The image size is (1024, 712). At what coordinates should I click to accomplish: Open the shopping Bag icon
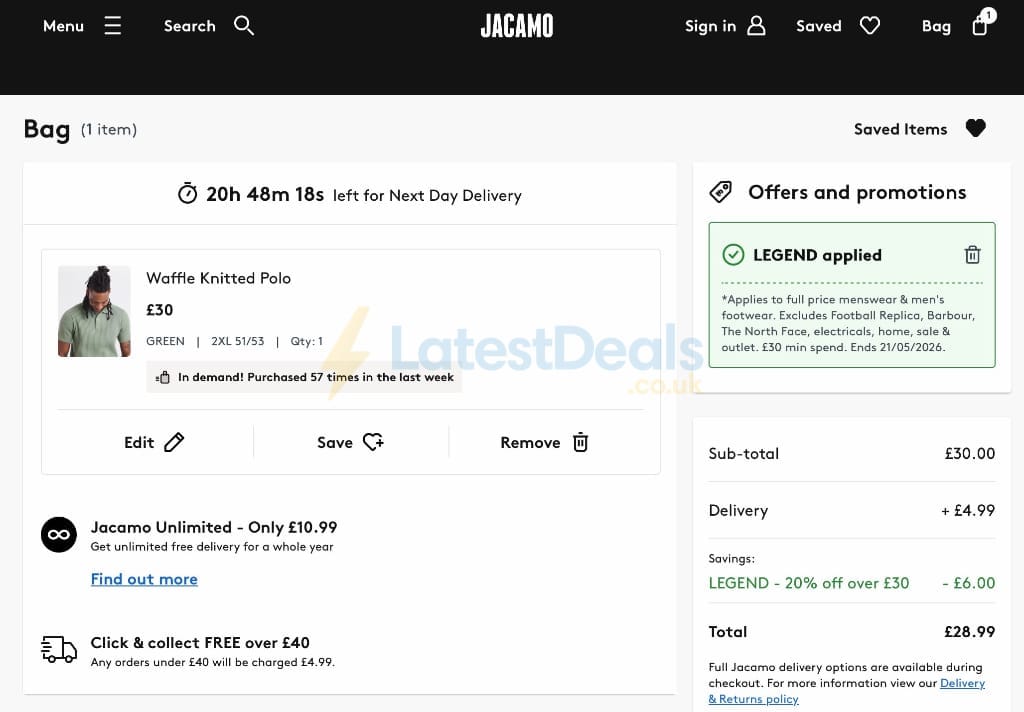pyautogui.click(x=980, y=25)
